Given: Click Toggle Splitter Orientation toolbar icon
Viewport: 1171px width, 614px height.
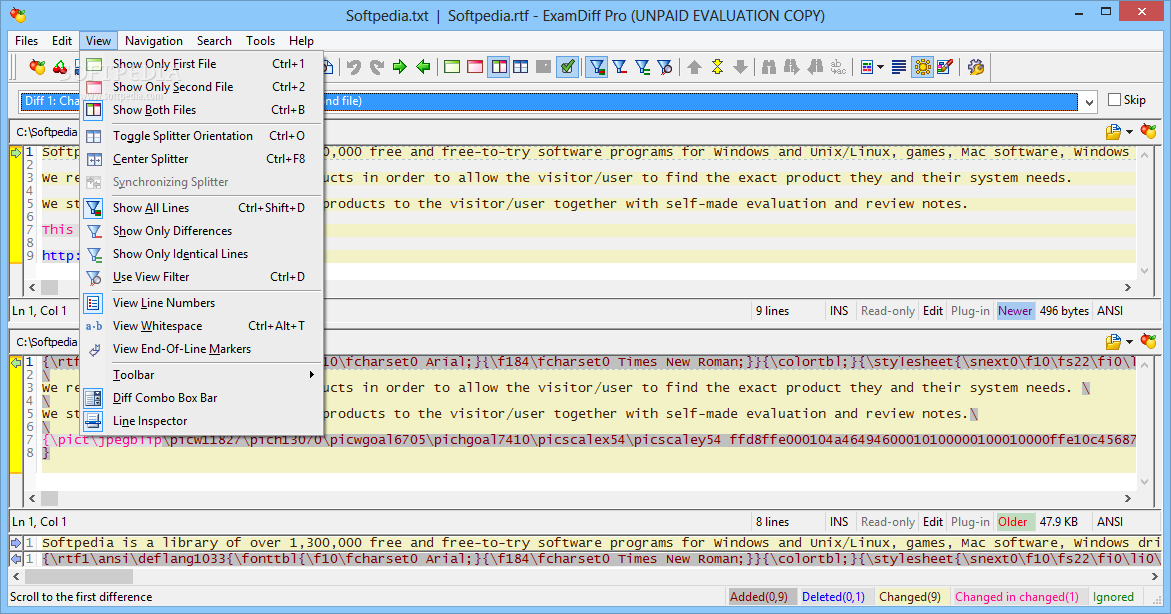Looking at the screenshot, I should (521, 67).
